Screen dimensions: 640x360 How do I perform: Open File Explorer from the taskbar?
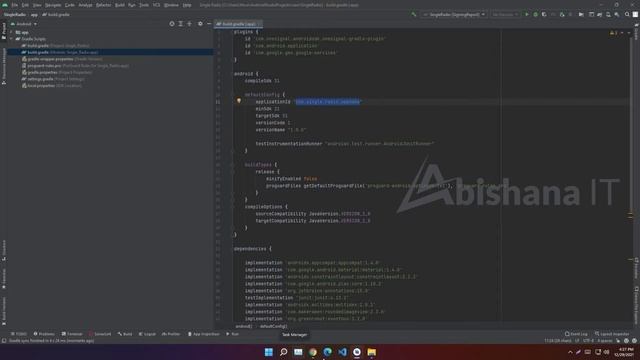click(371, 352)
